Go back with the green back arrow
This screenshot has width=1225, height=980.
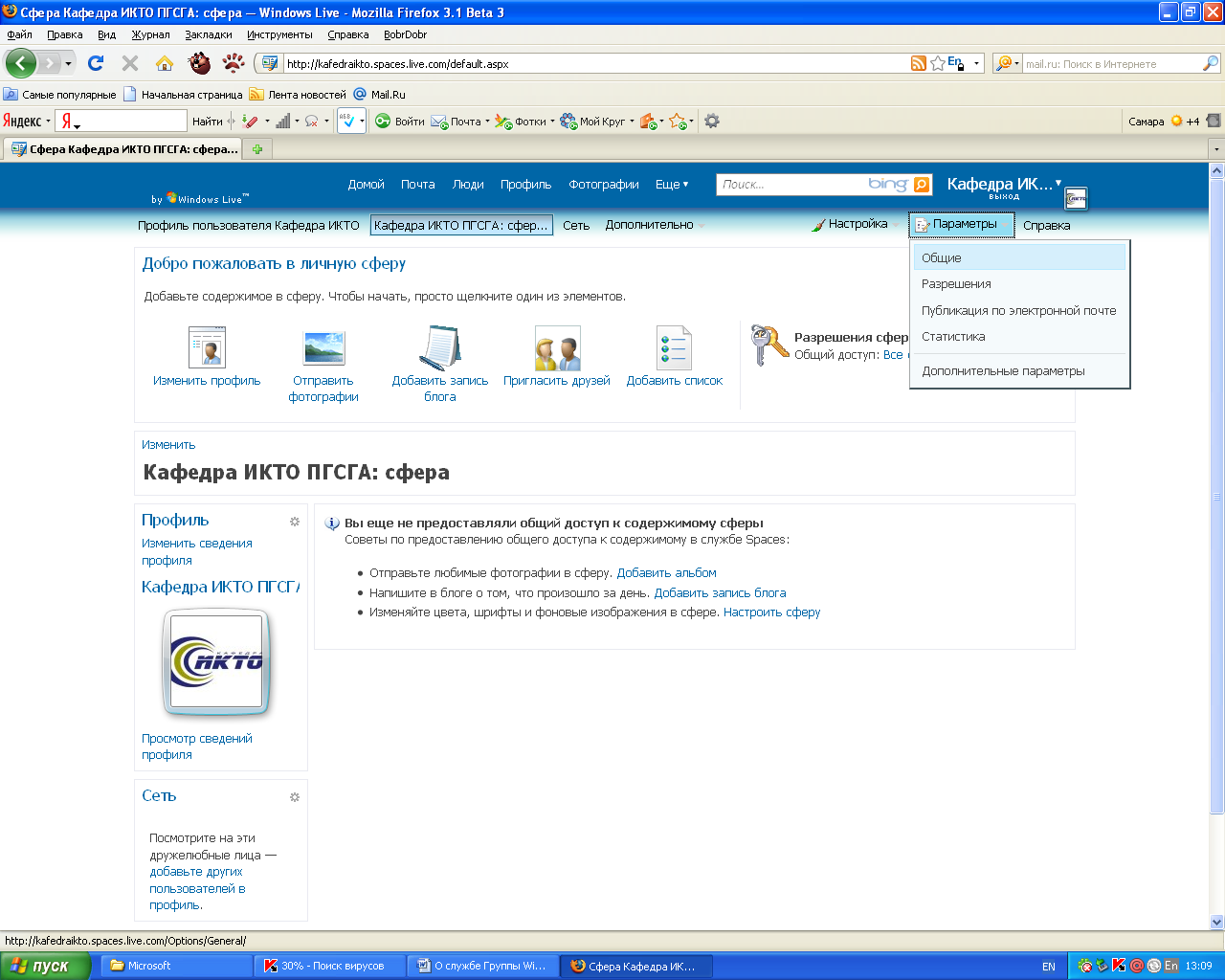[x=20, y=63]
